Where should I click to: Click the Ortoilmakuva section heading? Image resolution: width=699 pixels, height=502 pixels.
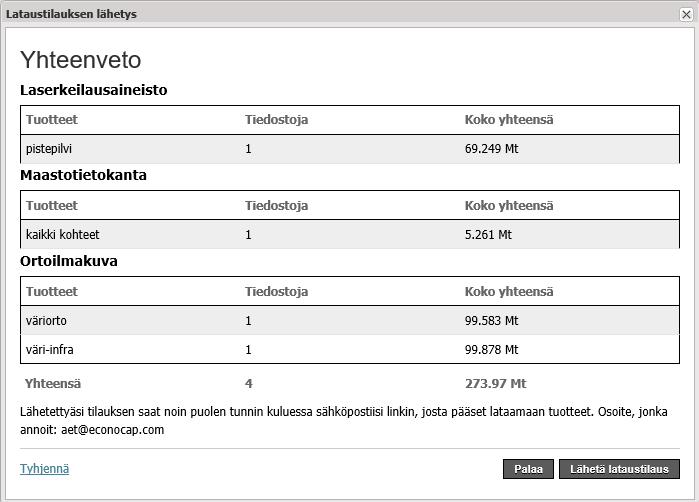(x=69, y=261)
